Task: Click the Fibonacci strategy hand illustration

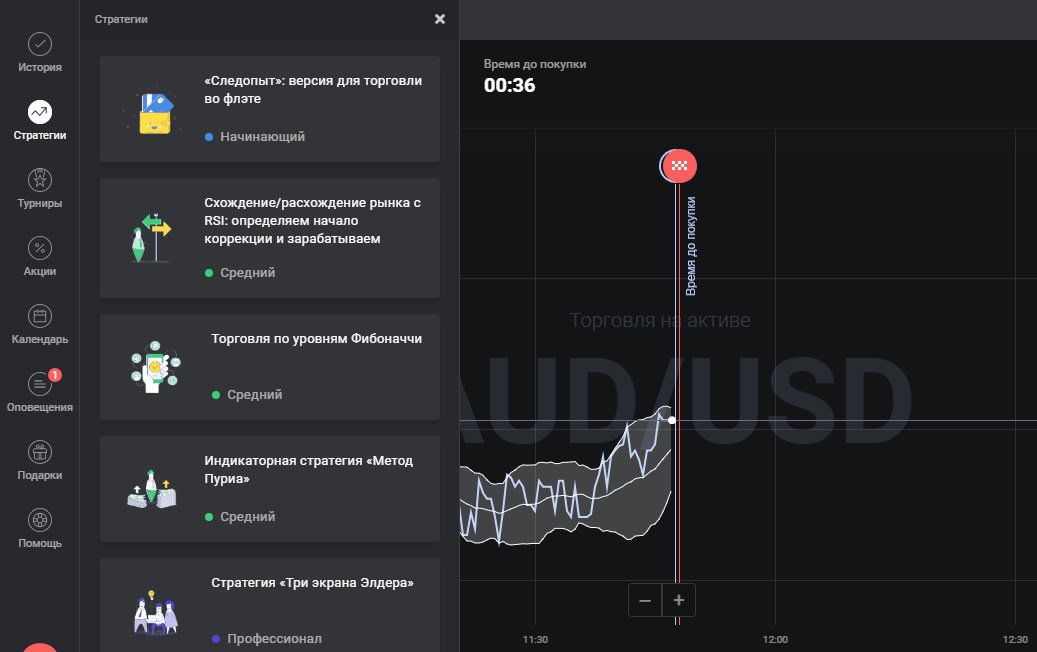Action: 155,367
